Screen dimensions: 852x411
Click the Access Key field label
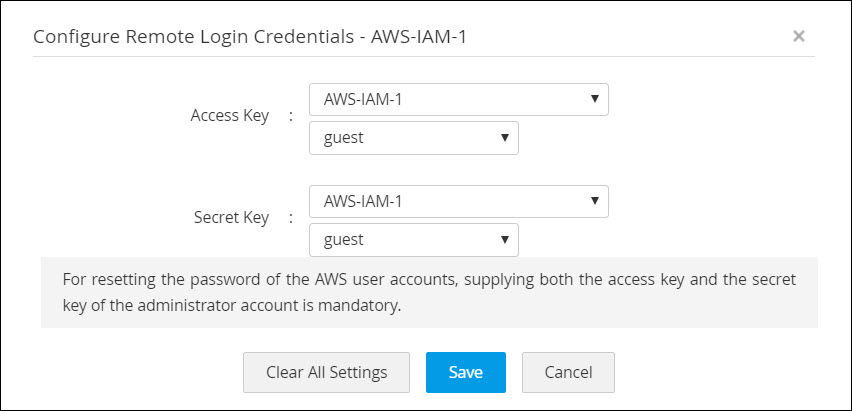click(229, 115)
